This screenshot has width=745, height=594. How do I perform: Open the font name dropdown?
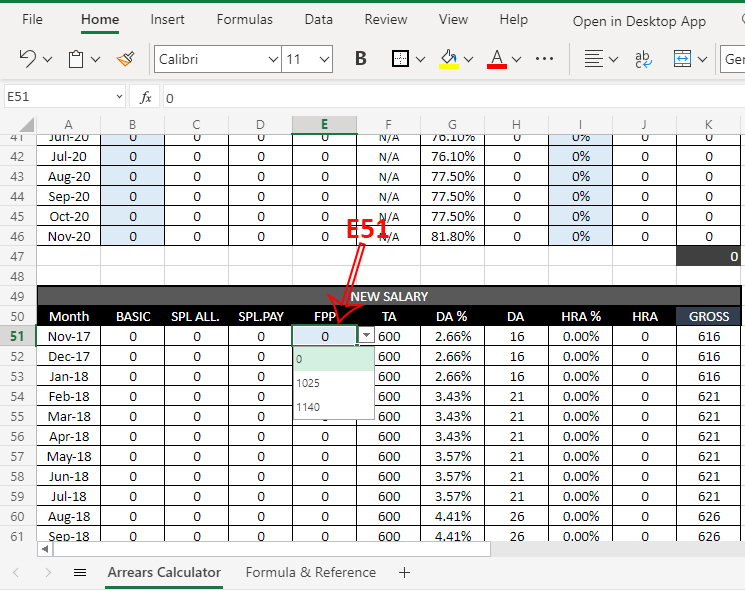click(x=273, y=60)
